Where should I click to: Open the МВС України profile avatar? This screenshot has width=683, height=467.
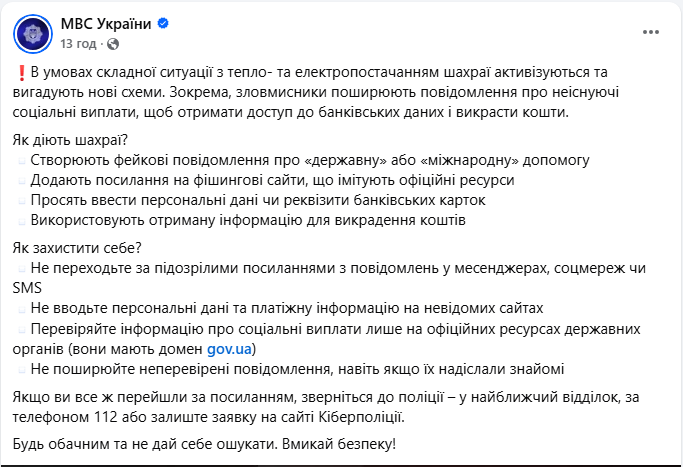[34, 33]
